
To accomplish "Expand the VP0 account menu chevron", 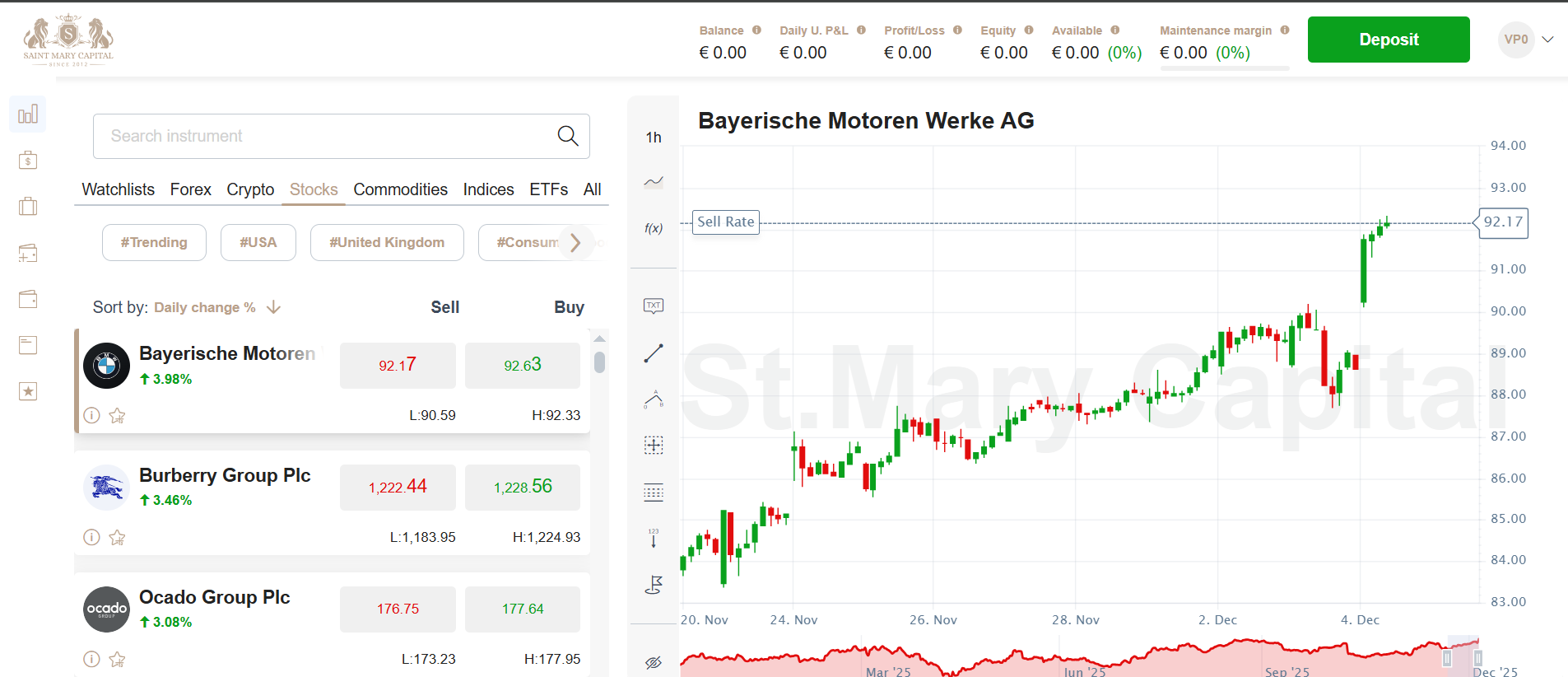I will [x=1547, y=40].
